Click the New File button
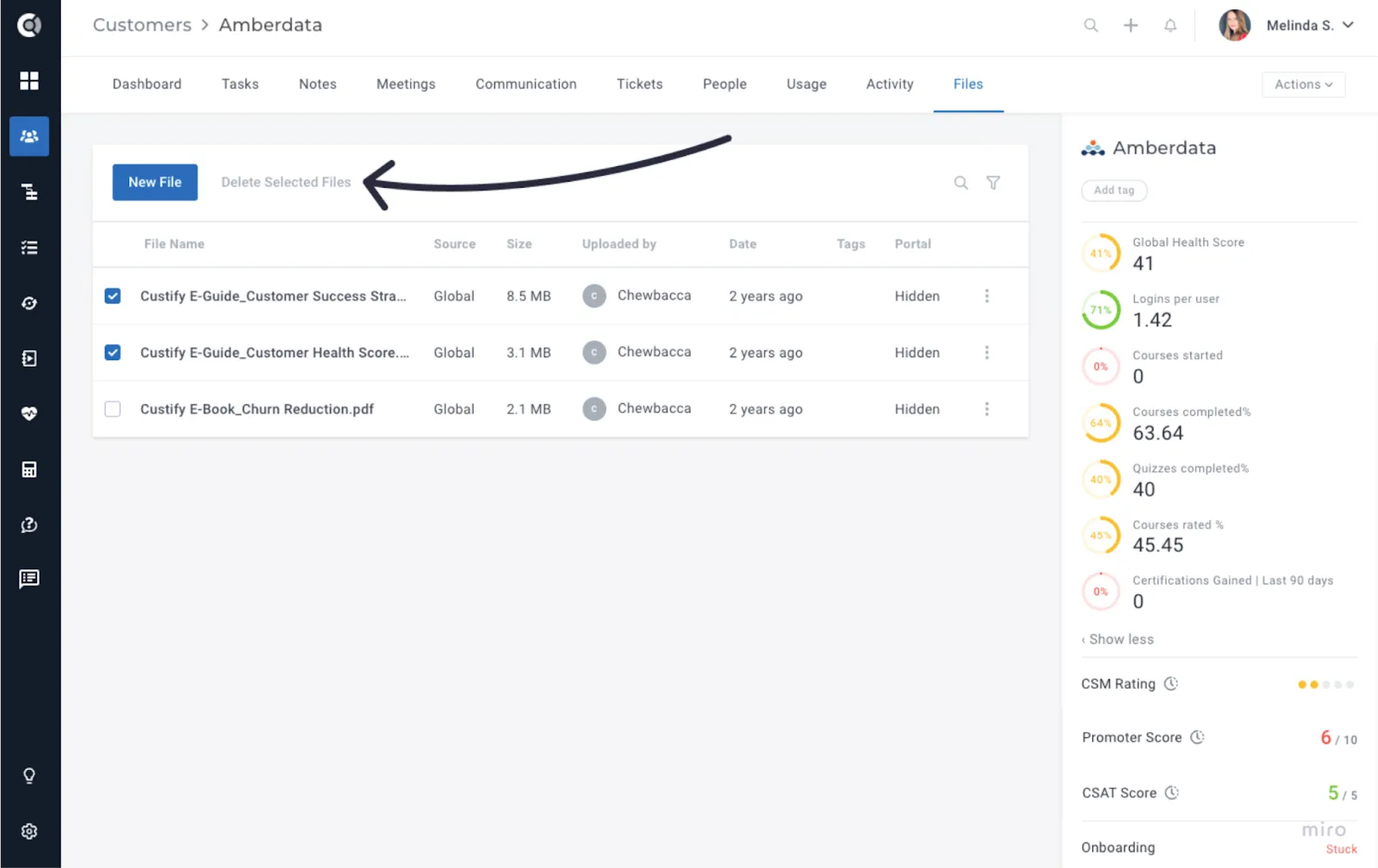 coord(155,183)
